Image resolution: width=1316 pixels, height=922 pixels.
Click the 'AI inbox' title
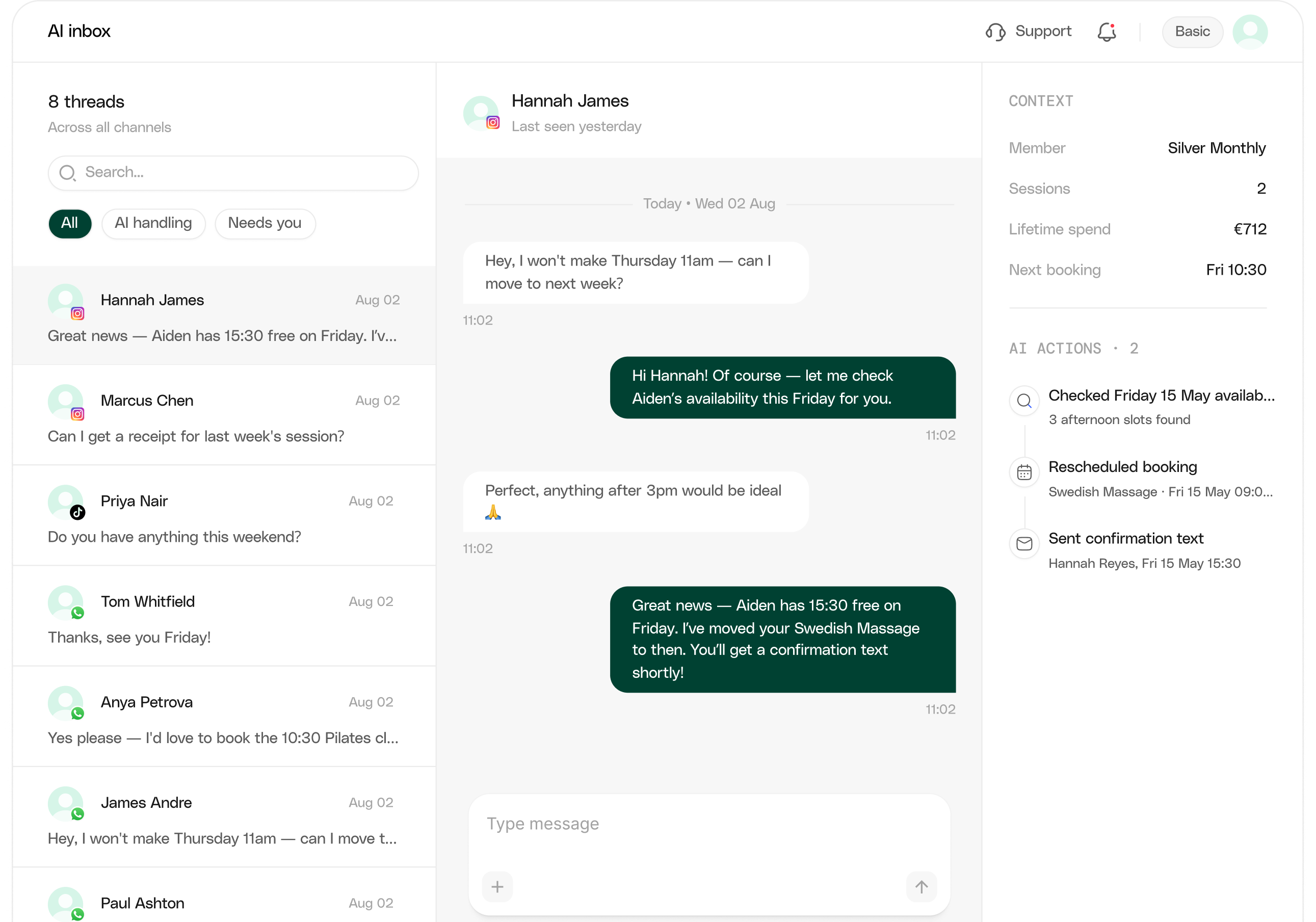[78, 31]
